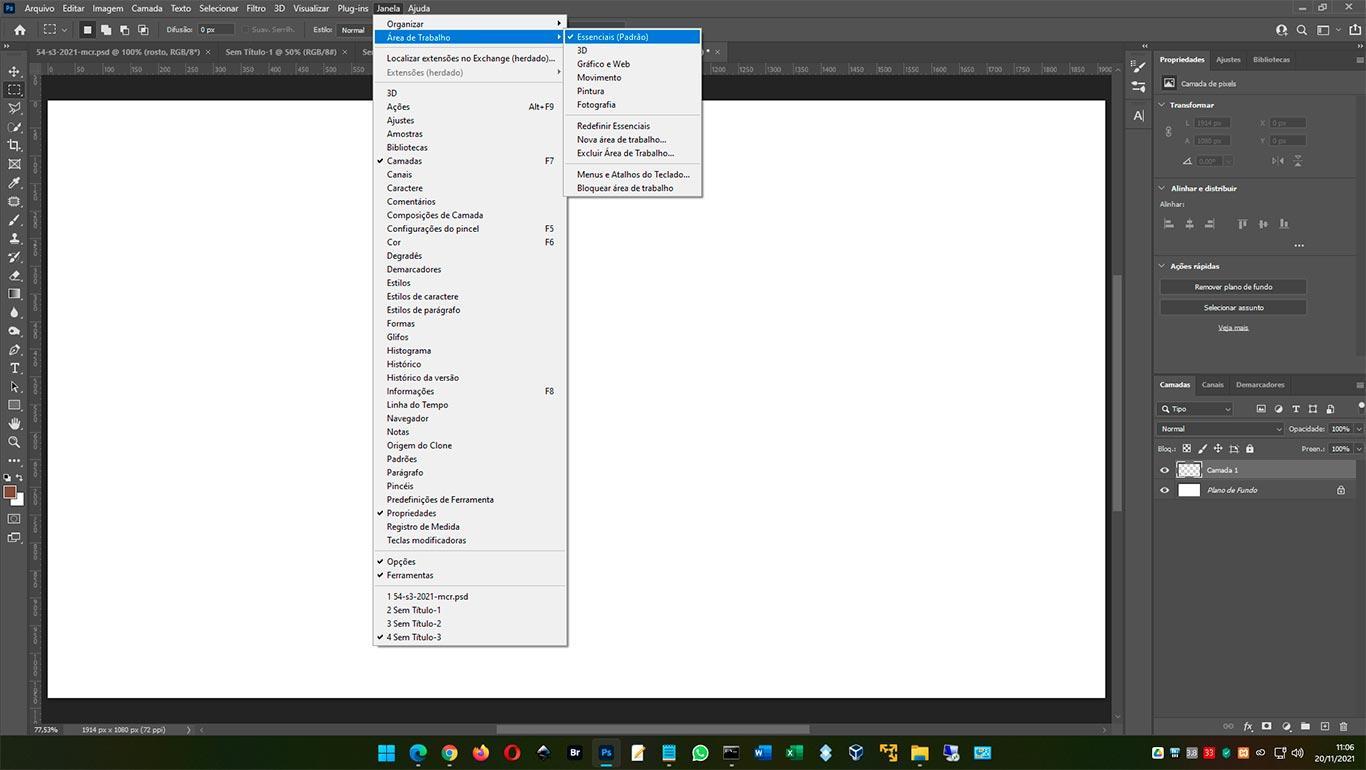
Task: Select the Horizontal Type tool
Action: click(x=14, y=368)
